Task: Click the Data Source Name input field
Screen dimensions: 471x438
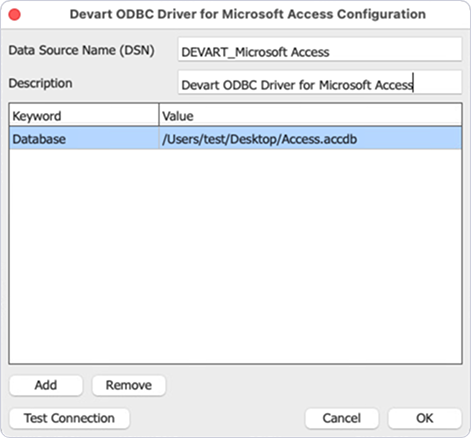Action: [x=320, y=49]
